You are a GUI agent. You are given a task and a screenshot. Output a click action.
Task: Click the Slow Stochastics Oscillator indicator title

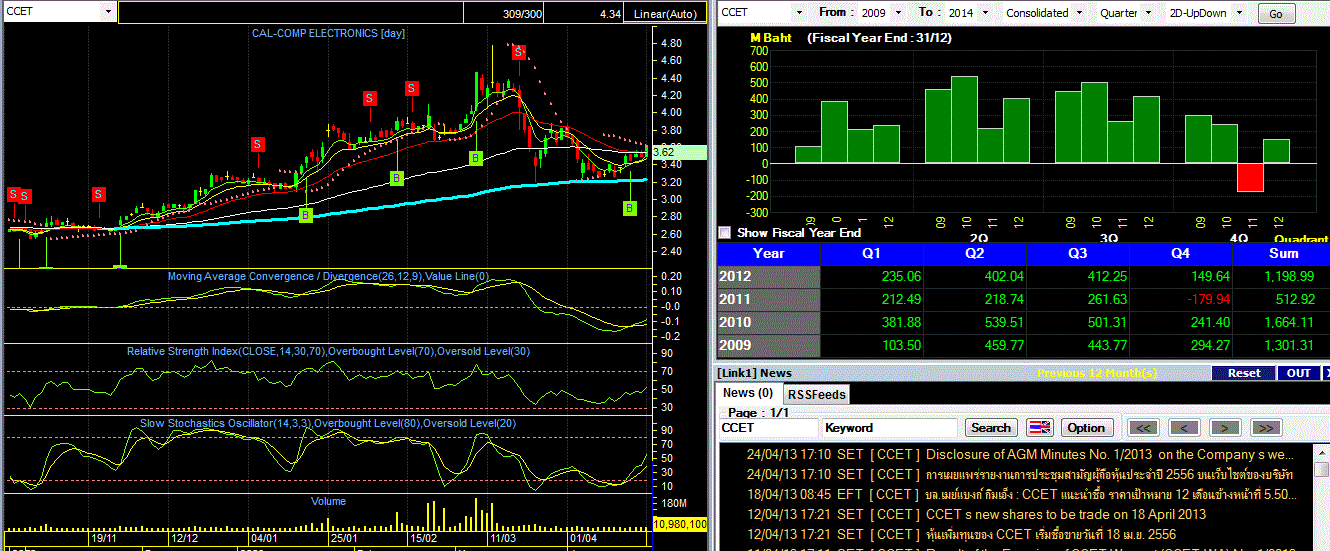click(x=327, y=424)
